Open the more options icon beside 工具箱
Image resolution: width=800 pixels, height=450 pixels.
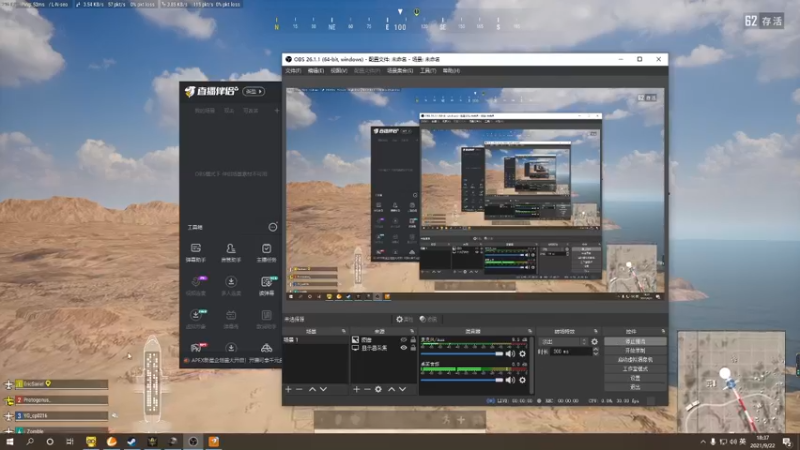273,227
